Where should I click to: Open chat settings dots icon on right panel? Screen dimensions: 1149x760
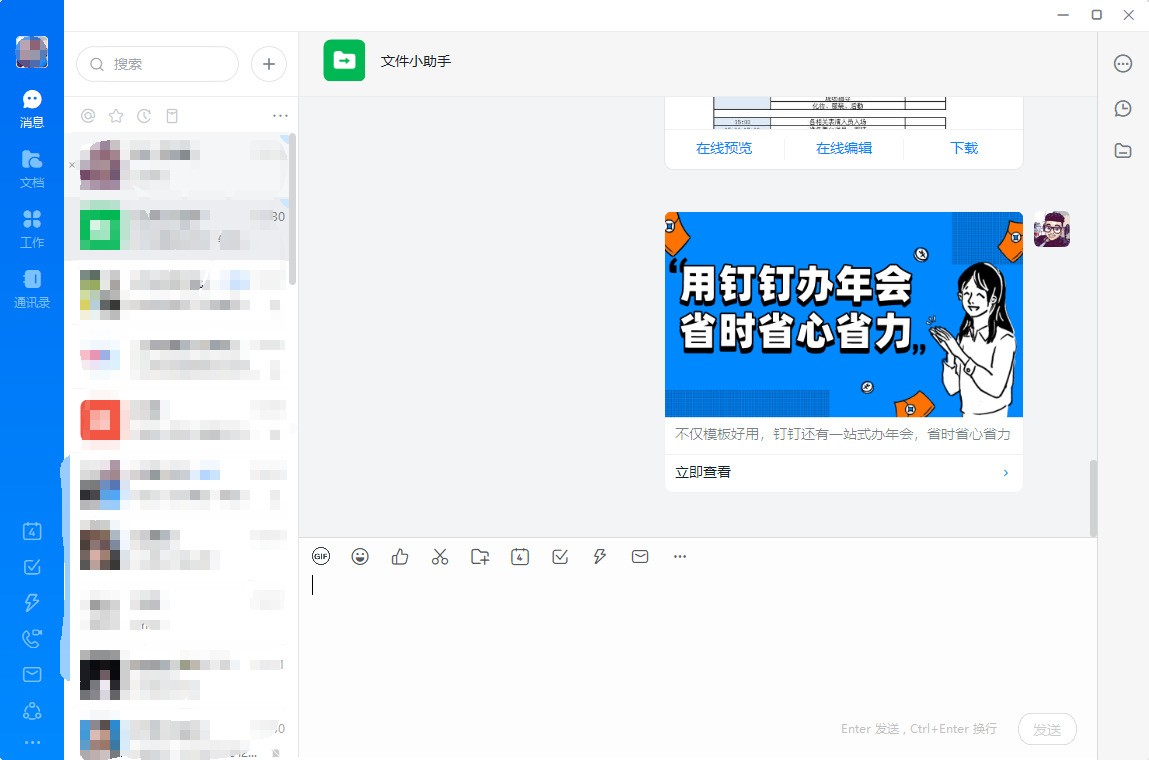tap(1123, 64)
